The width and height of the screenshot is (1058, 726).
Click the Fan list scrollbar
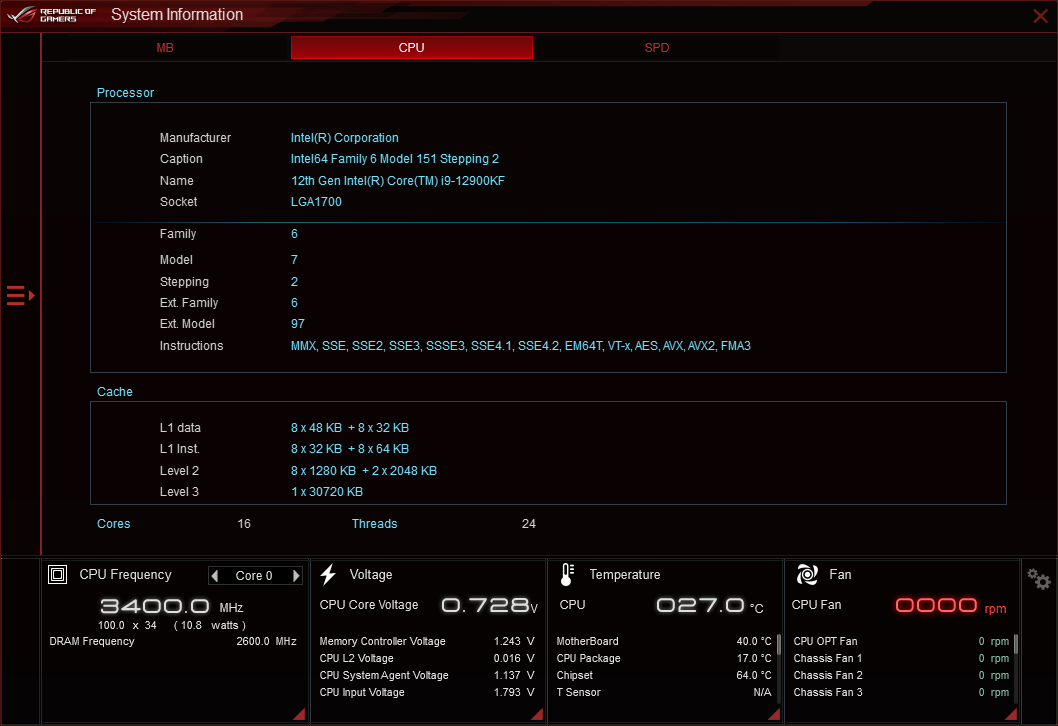[x=1015, y=644]
